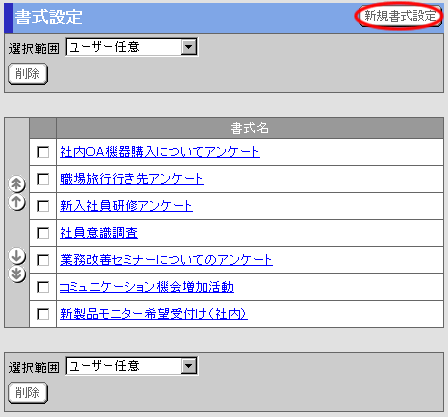This screenshot has width=448, height=417.
Task: Click the 書式名 column header
Action: click(x=250, y=128)
